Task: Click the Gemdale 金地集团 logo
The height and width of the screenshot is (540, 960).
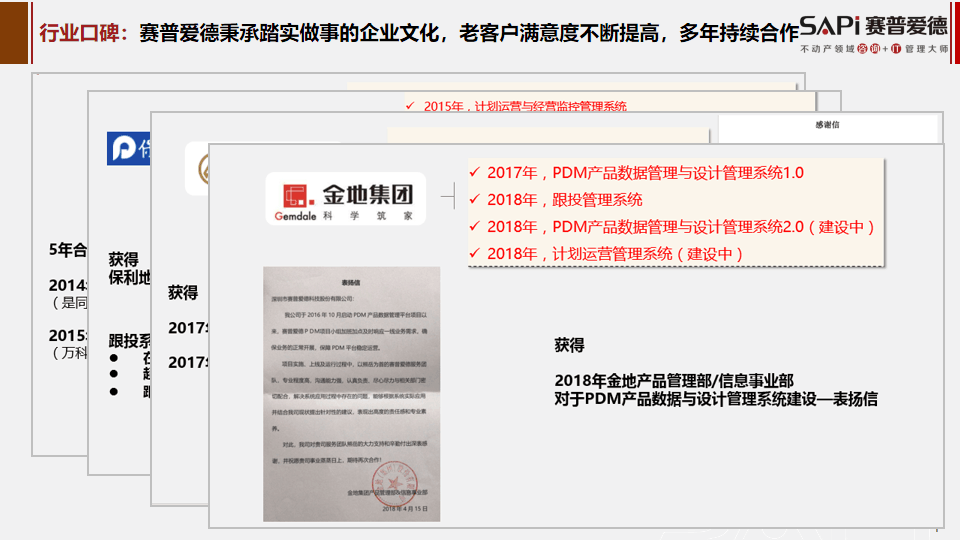Action: (x=345, y=199)
